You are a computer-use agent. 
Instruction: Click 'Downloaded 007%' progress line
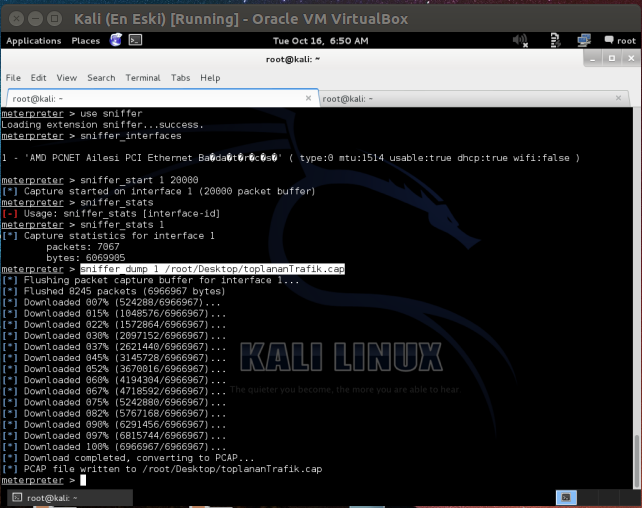111,303
